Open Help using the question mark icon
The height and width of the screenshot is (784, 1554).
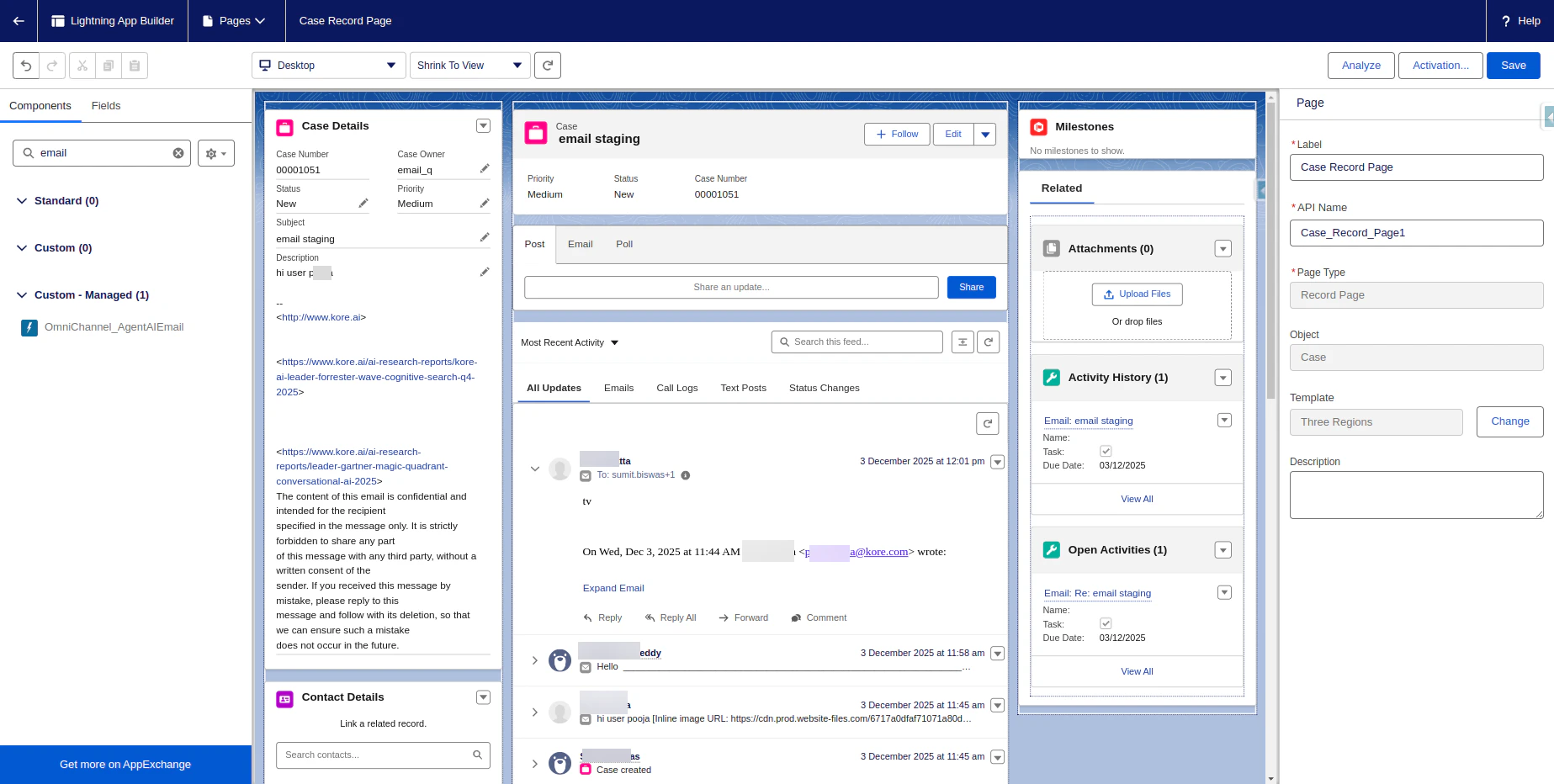[1505, 21]
